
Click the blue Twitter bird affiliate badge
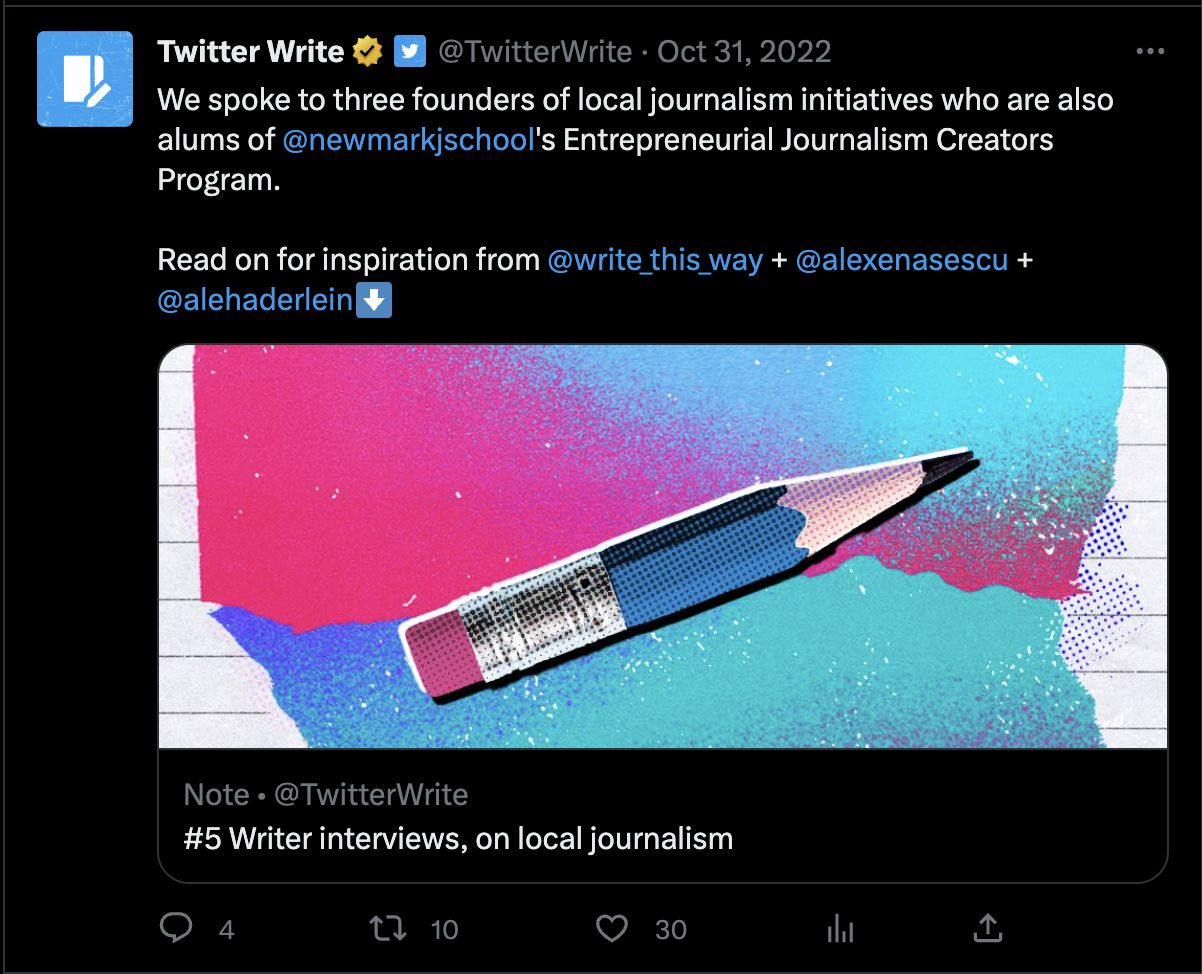(x=410, y=51)
